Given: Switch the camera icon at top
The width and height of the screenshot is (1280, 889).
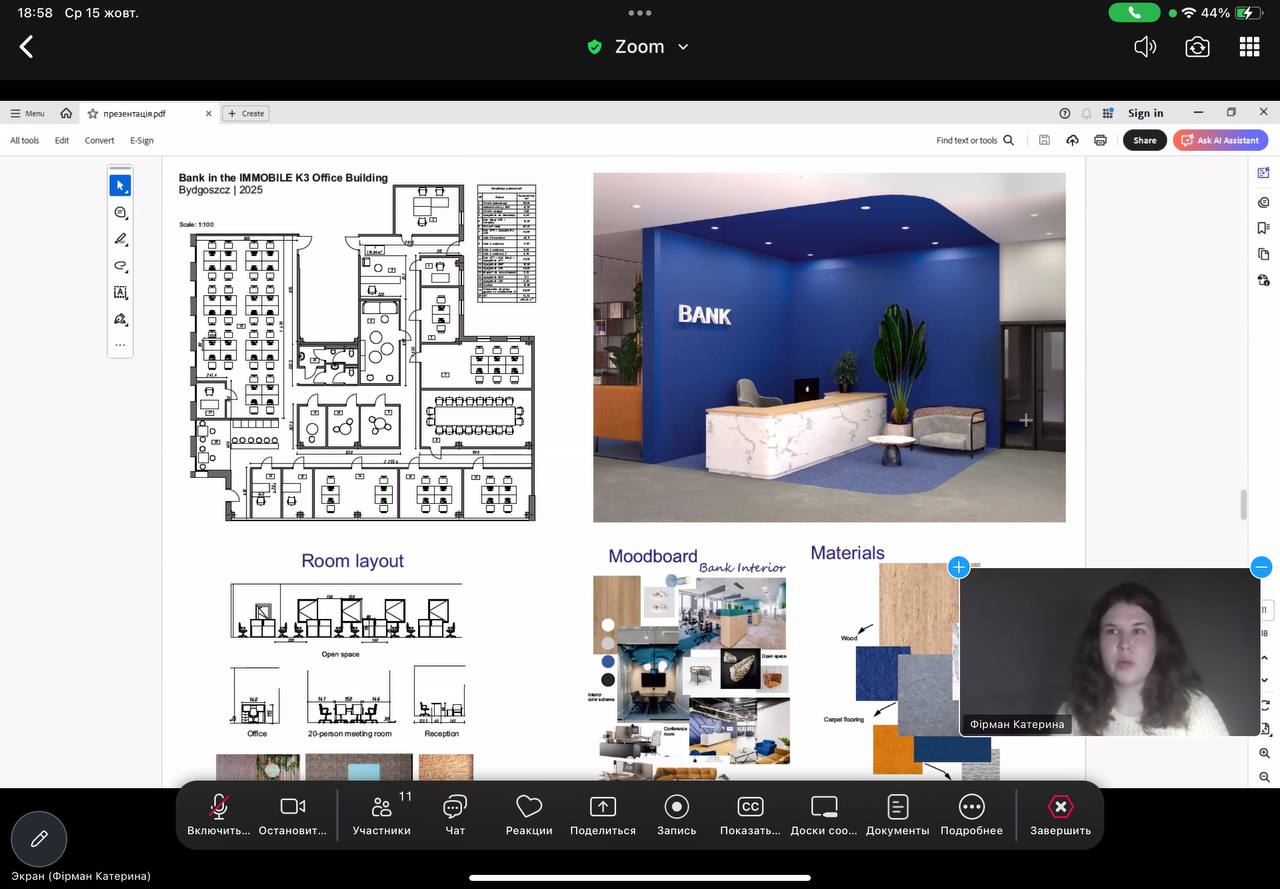Looking at the screenshot, I should pos(1197,47).
